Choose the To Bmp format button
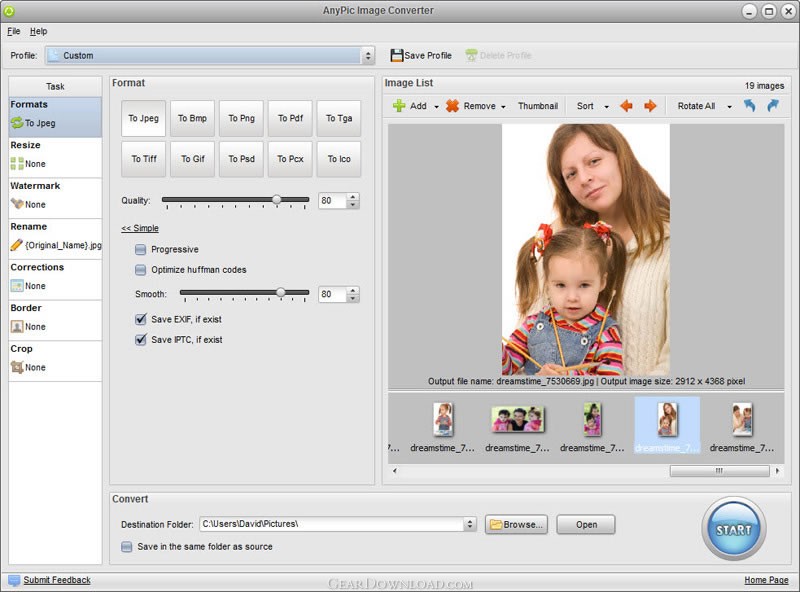Viewport: 800px width, 592px height. point(192,118)
